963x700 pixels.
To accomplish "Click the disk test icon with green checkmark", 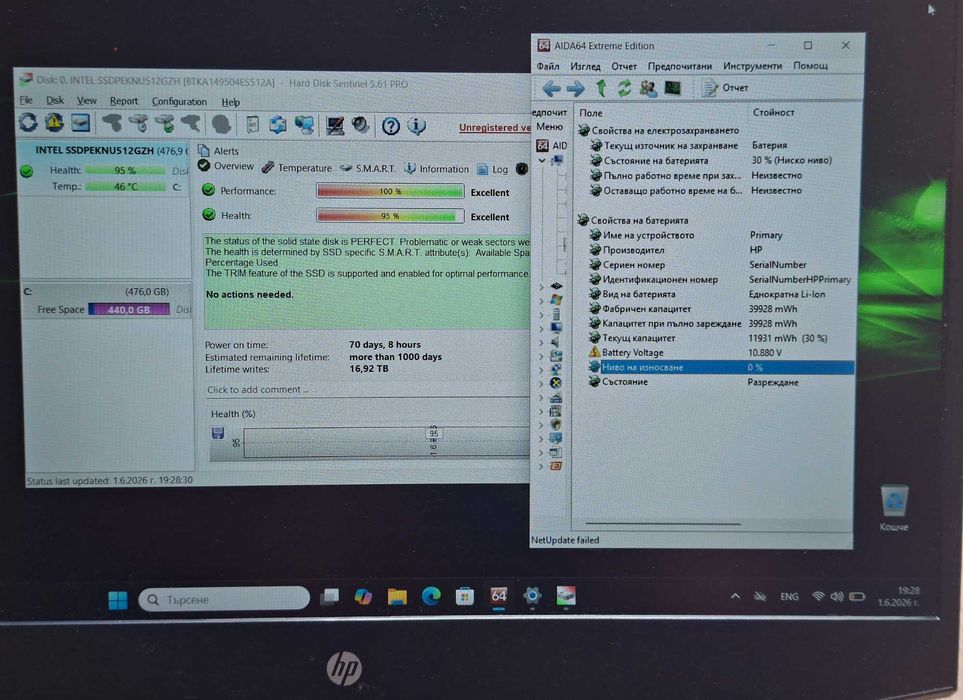I will tap(165, 124).
